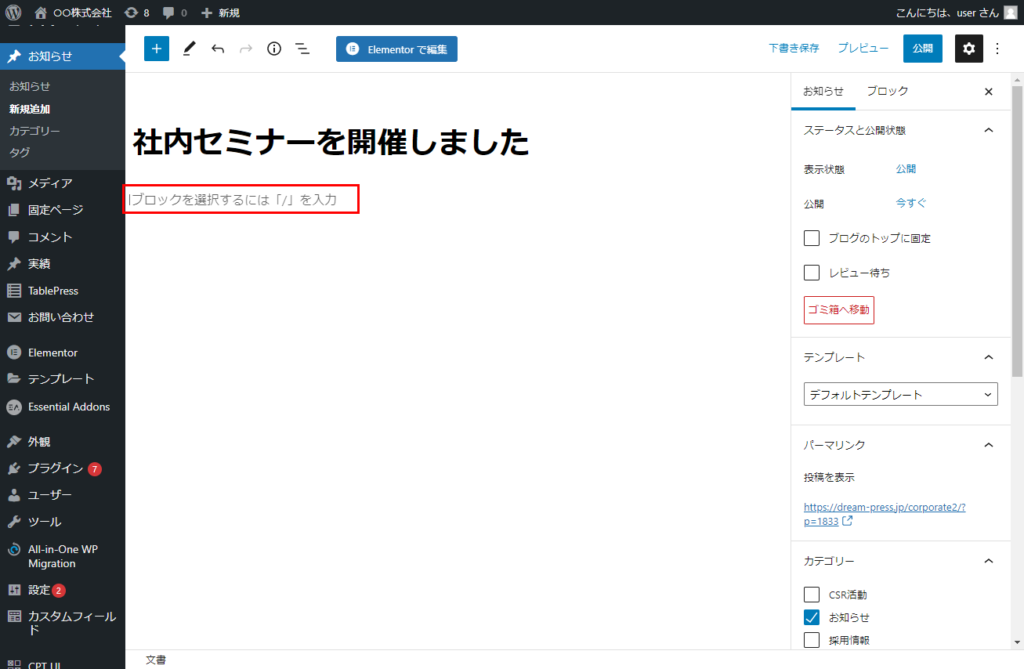Click the WordPress logo in admin bar
Viewport: 1024px width, 669px height.
(x=14, y=12)
